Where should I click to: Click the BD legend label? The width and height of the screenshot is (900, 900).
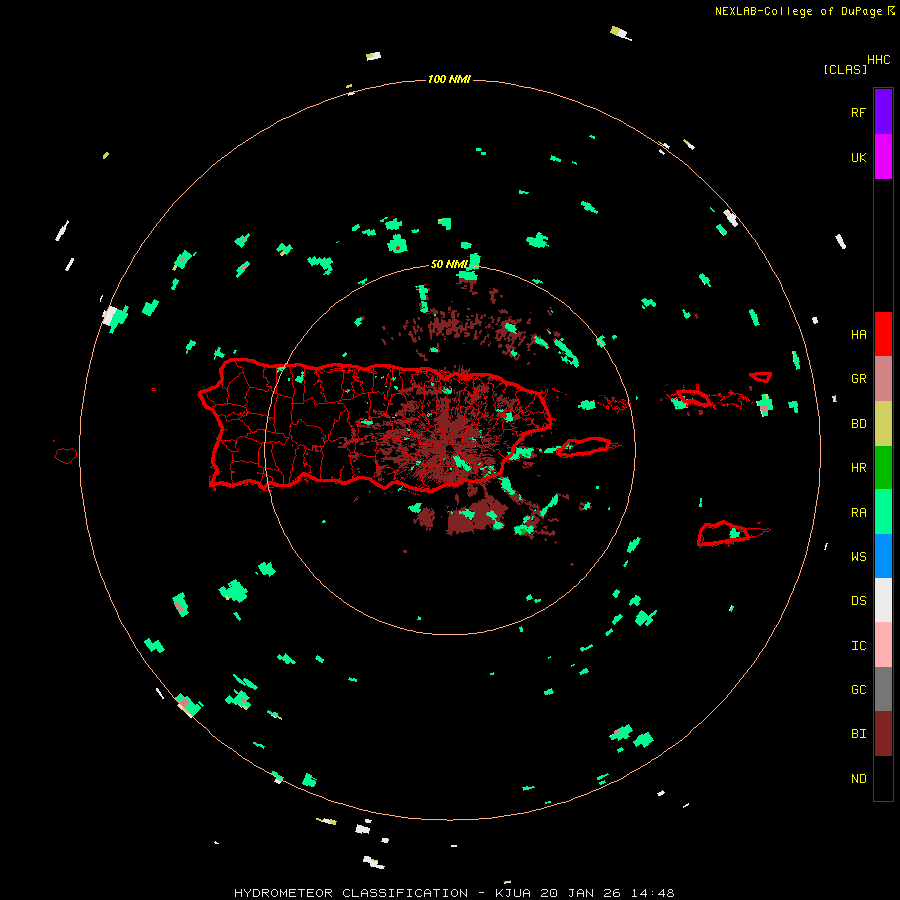coord(858,424)
